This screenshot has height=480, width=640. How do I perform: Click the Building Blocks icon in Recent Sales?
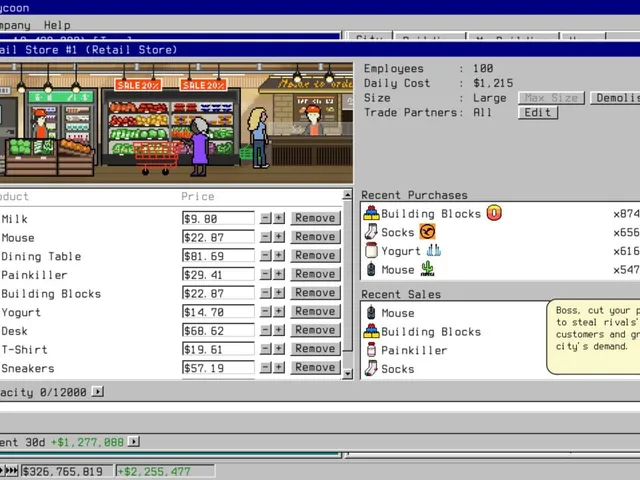coord(371,331)
